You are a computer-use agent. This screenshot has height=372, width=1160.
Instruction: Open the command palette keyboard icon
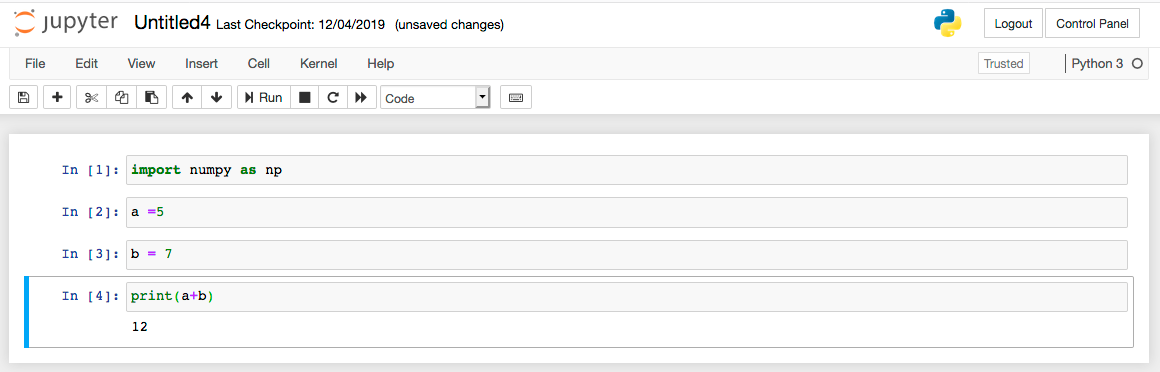[516, 98]
